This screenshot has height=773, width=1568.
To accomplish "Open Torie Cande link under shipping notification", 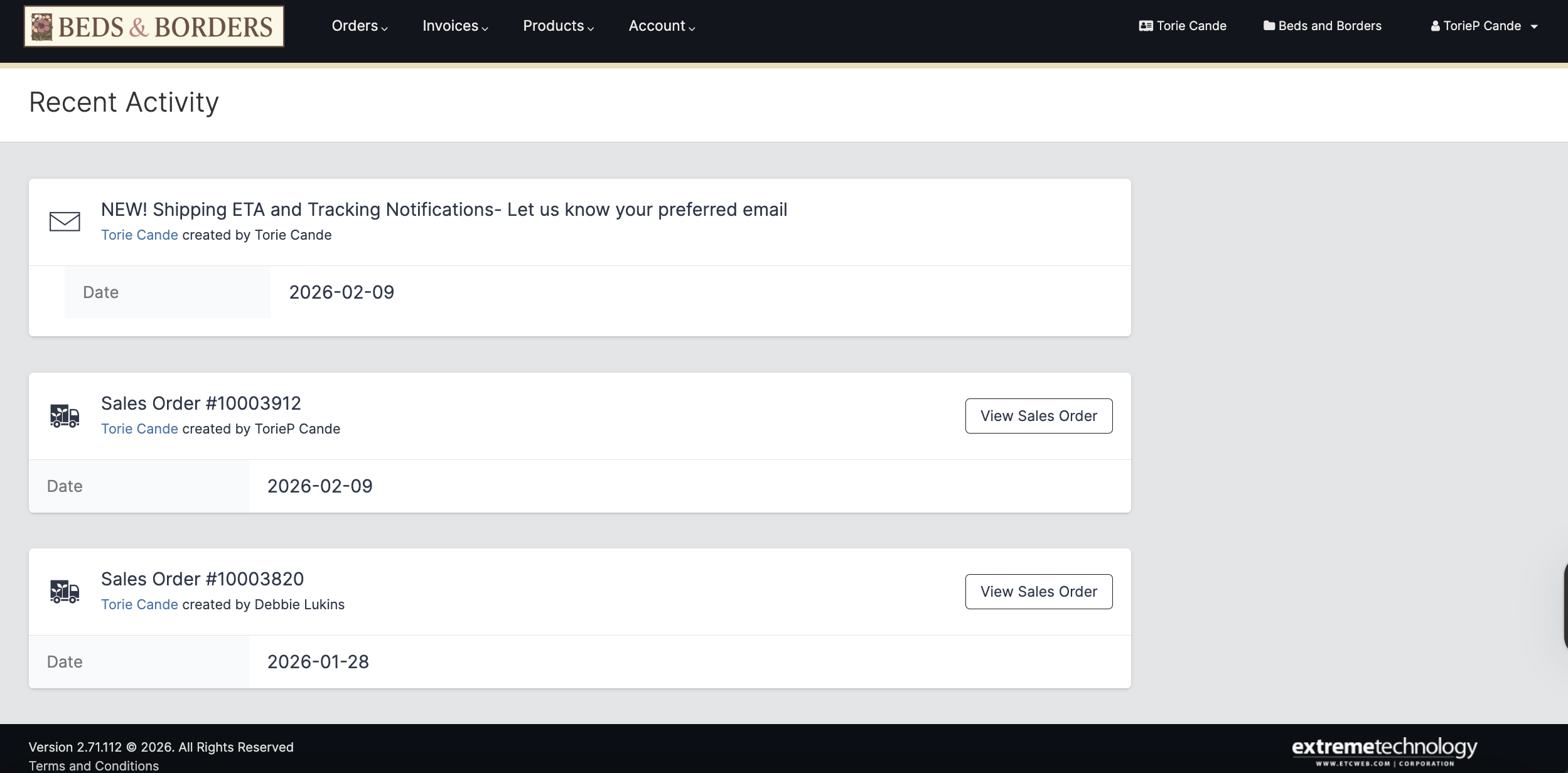I will tap(139, 235).
